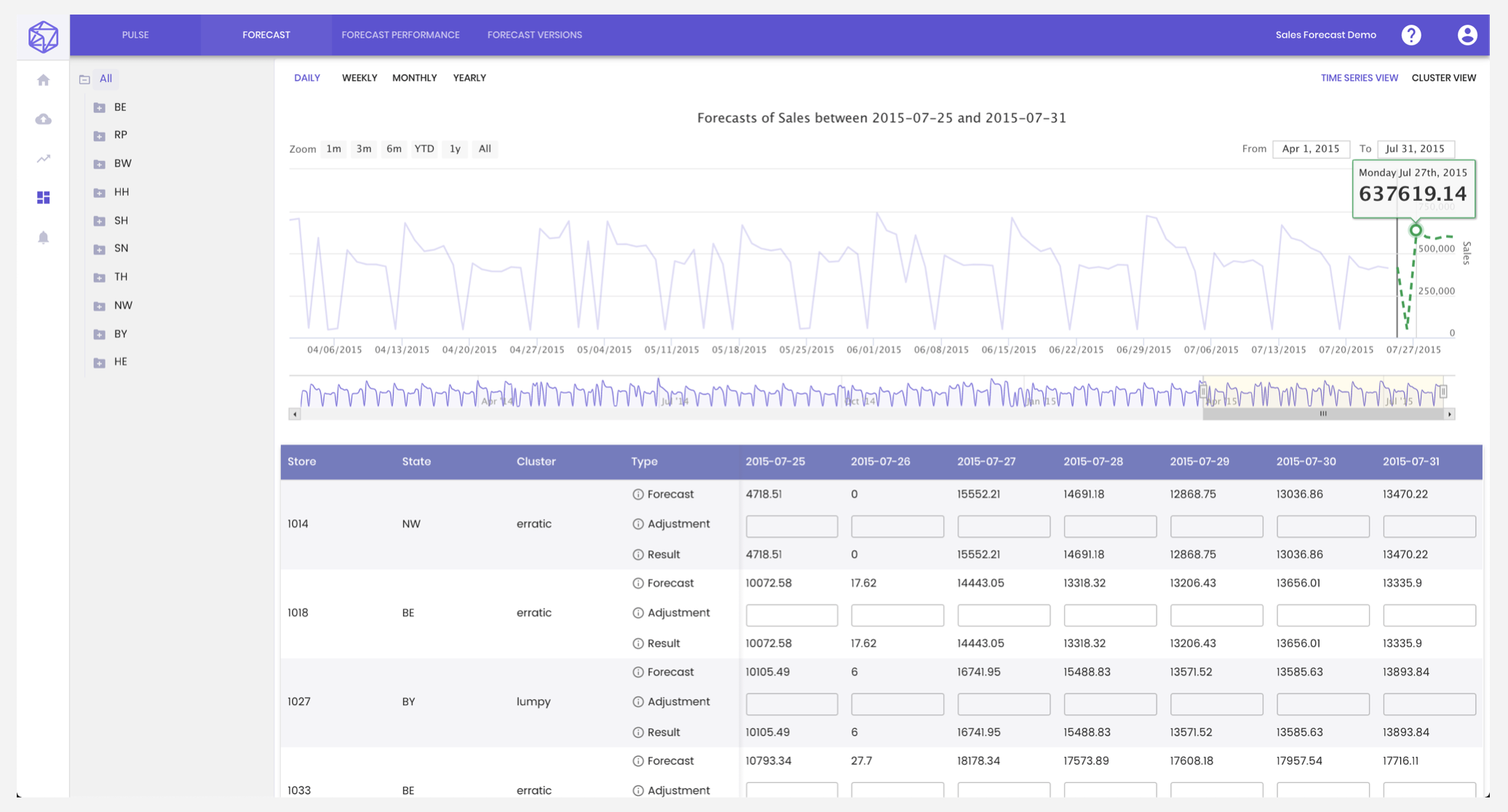Expand the RP folder
1508x812 pixels.
click(100, 136)
